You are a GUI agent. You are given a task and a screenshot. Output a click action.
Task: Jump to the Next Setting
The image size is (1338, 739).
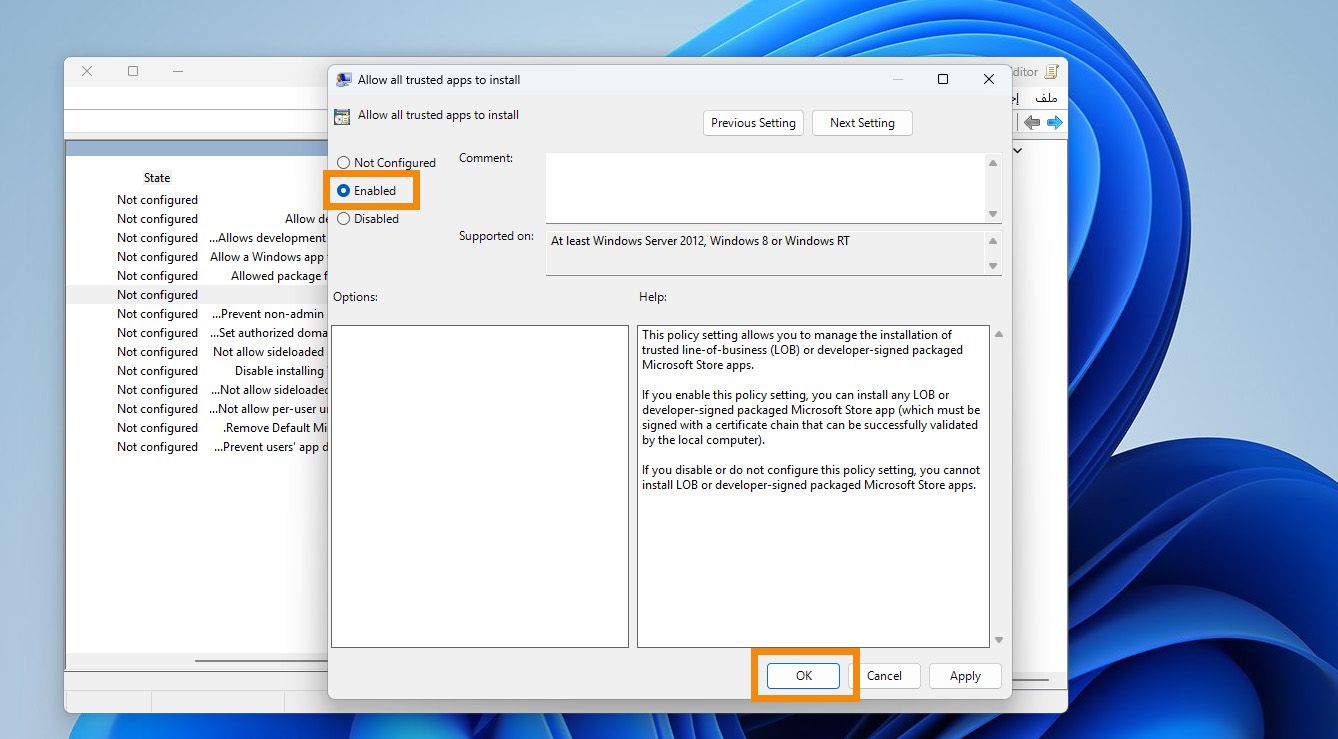coord(862,123)
